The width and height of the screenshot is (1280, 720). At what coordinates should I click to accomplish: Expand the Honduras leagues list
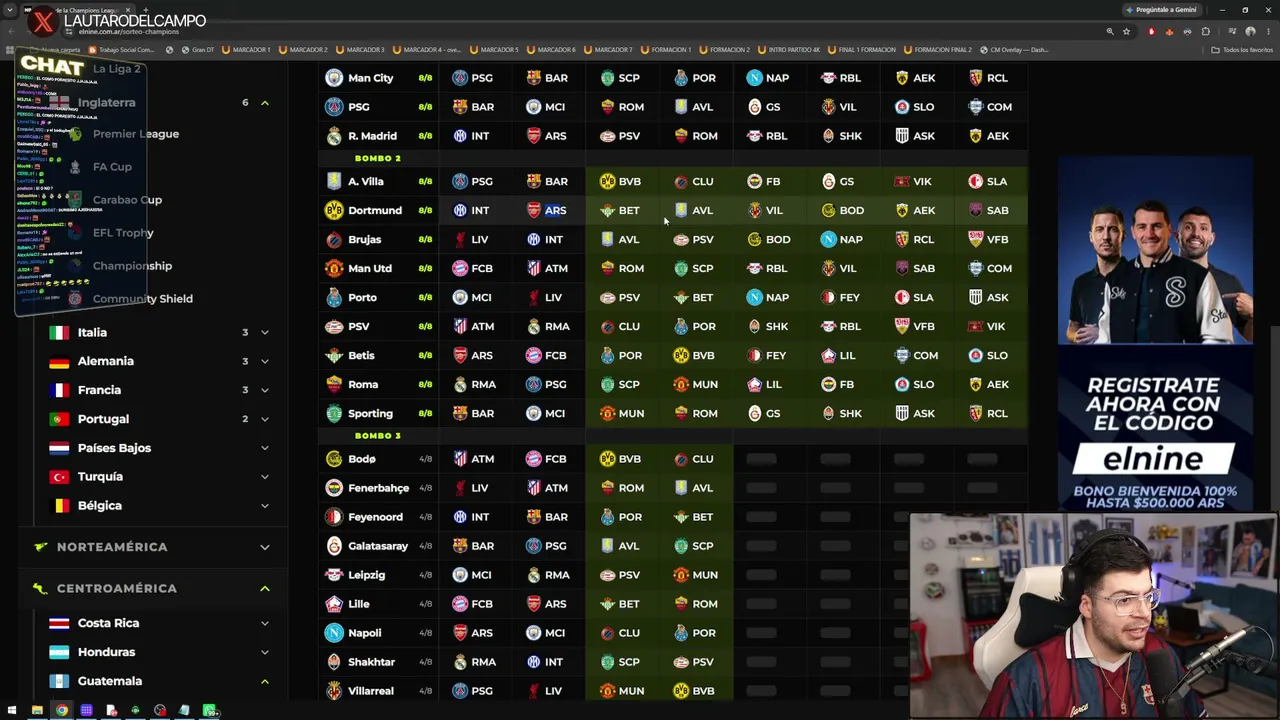point(265,652)
